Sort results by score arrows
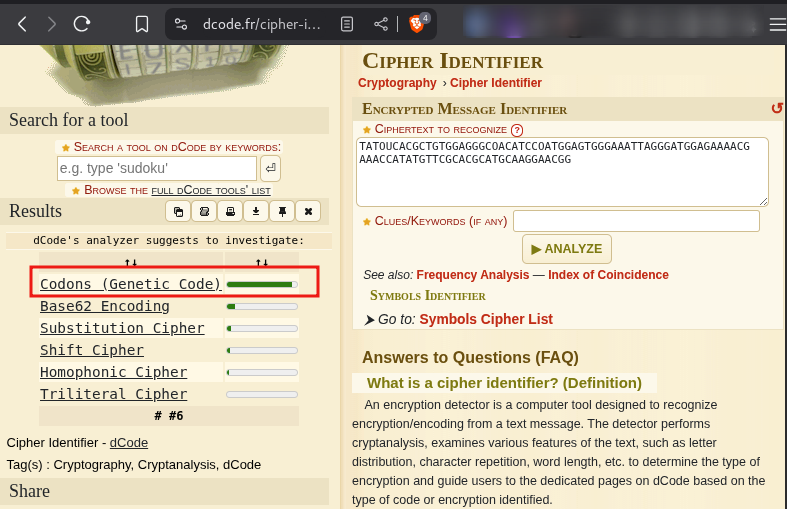Screen dimensions: 787x509 262,262
